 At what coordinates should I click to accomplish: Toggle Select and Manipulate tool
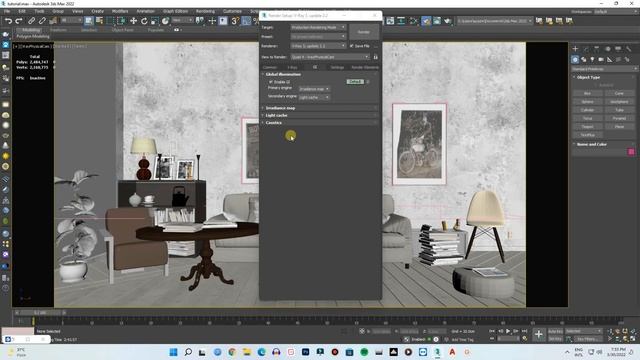212,21
